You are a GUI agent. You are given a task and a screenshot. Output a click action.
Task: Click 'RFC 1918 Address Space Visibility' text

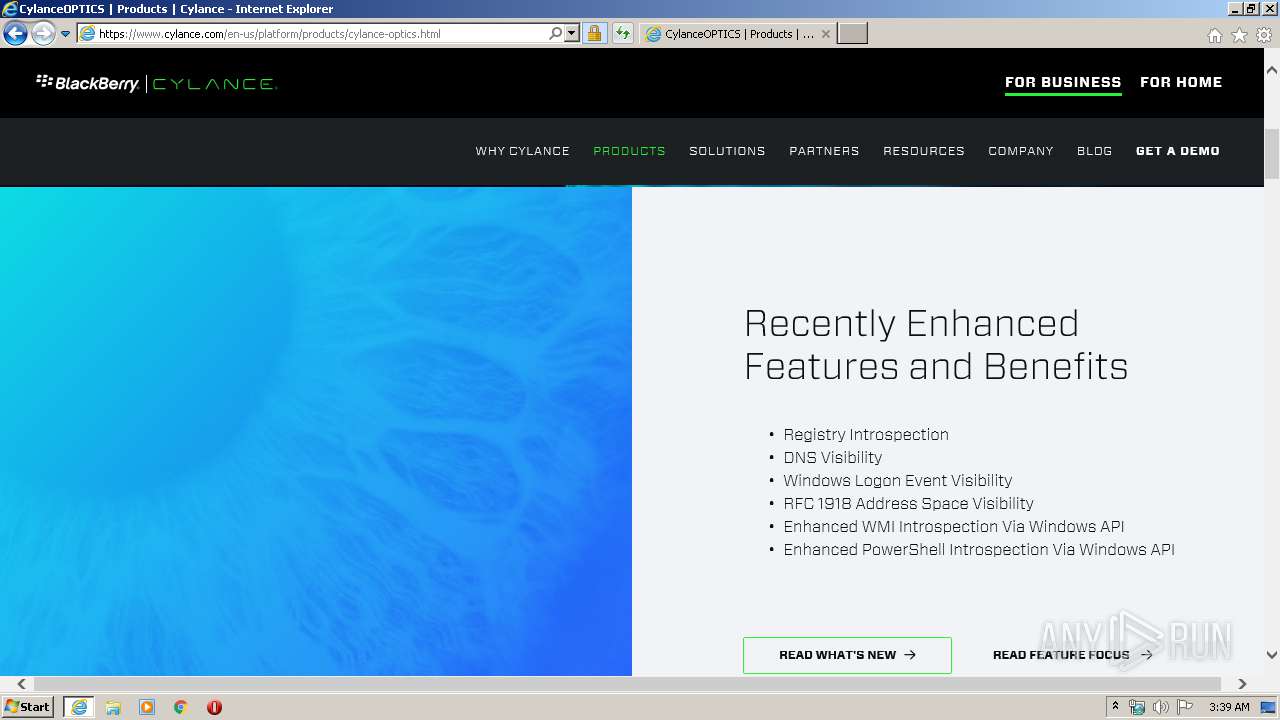tap(909, 504)
